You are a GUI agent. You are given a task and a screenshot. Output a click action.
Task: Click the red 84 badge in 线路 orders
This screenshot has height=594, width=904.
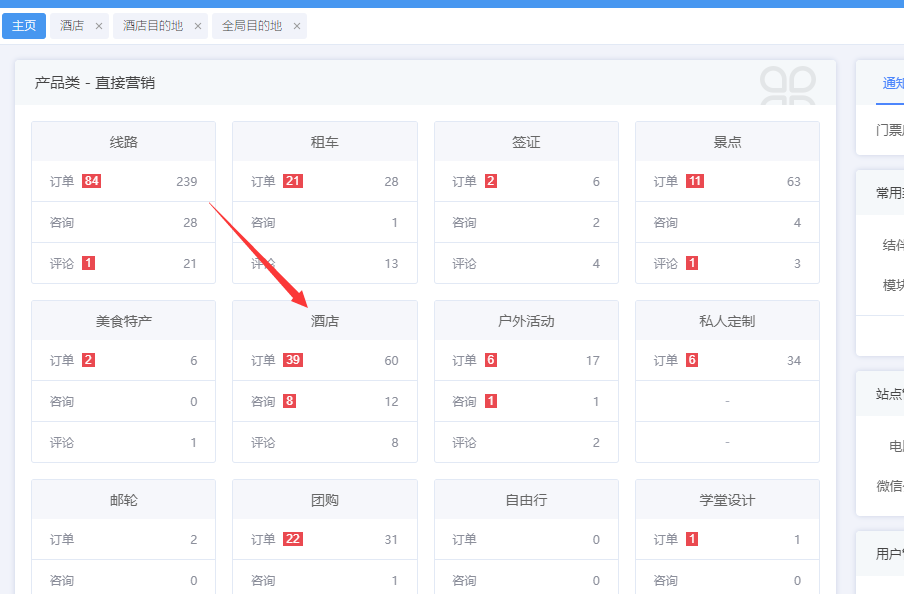point(92,181)
